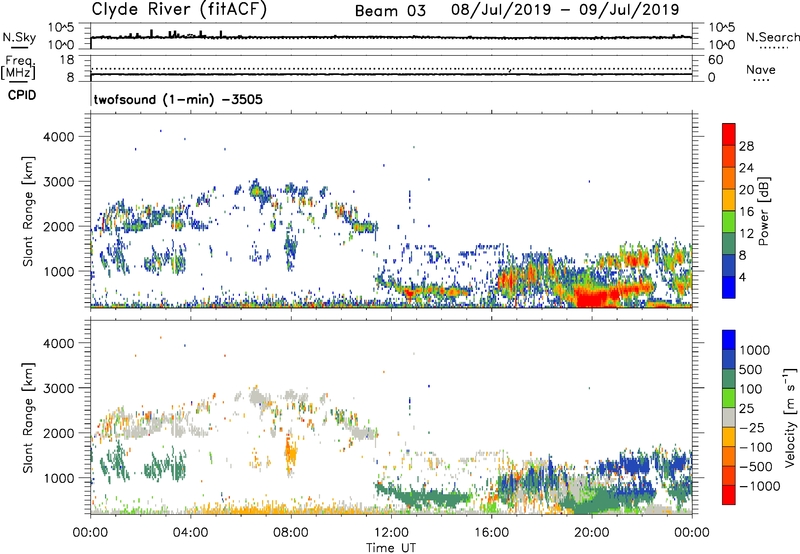The image size is (800, 554).
Task: Click the 'N.Search' legend label
Action: (772, 37)
